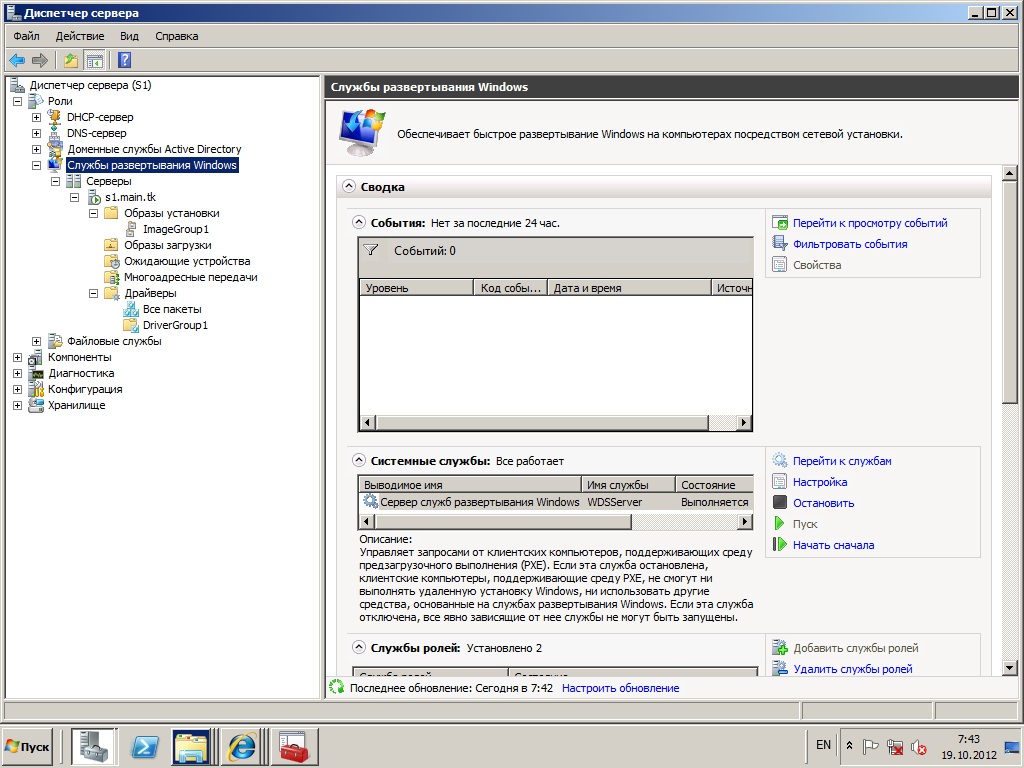Click the WDSServer service gear icon
This screenshot has height=768, width=1024.
click(370, 502)
